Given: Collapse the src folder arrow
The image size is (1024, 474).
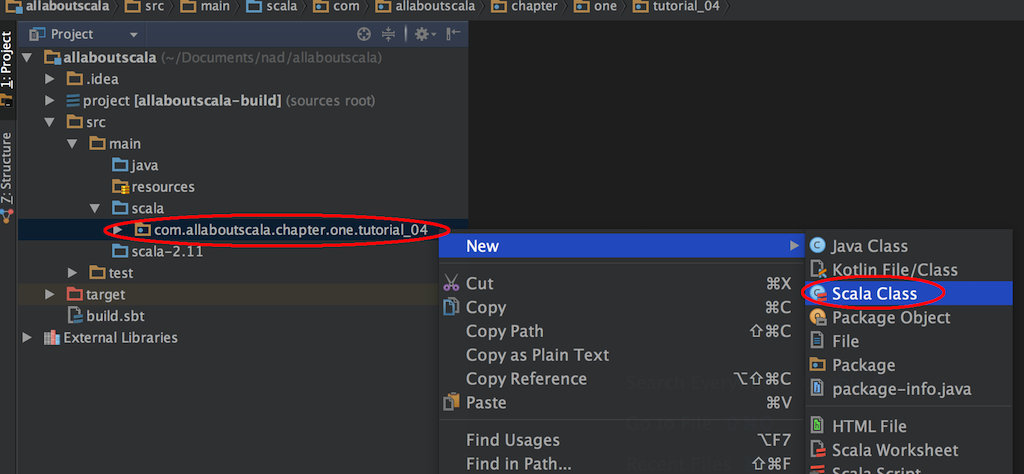Looking at the screenshot, I should click(50, 122).
